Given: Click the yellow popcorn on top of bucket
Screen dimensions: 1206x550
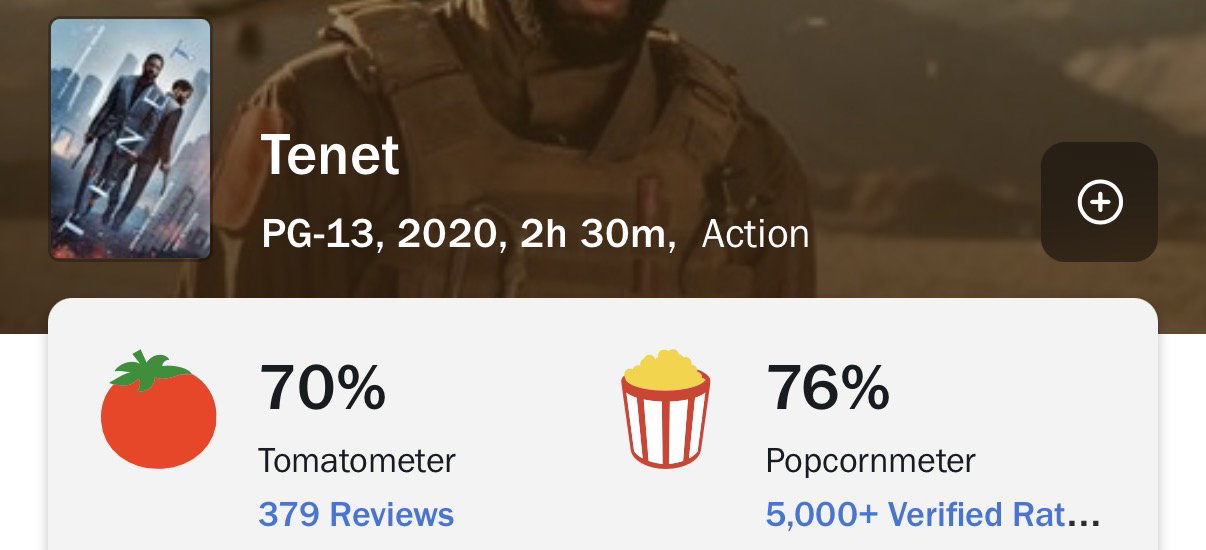Looking at the screenshot, I should coord(666,368).
